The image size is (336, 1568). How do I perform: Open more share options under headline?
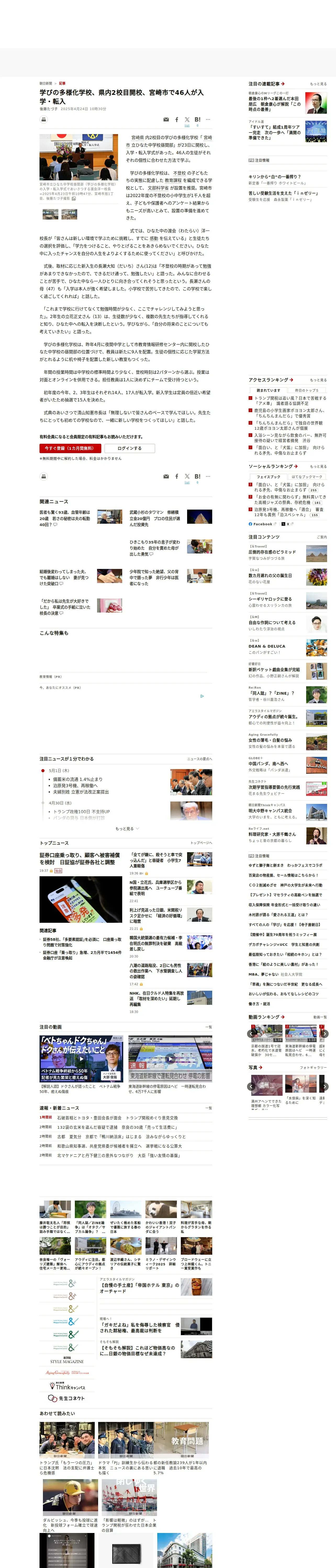point(208,120)
